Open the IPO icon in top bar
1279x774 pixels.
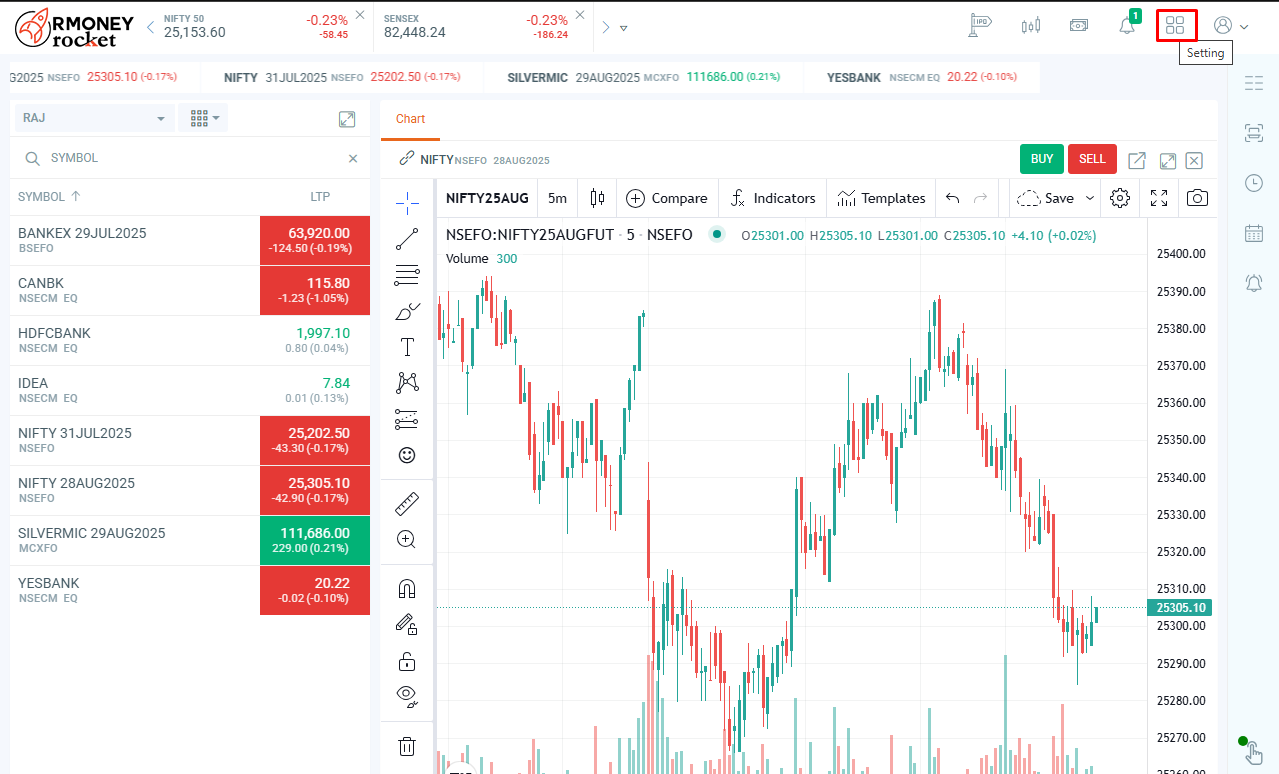point(980,26)
